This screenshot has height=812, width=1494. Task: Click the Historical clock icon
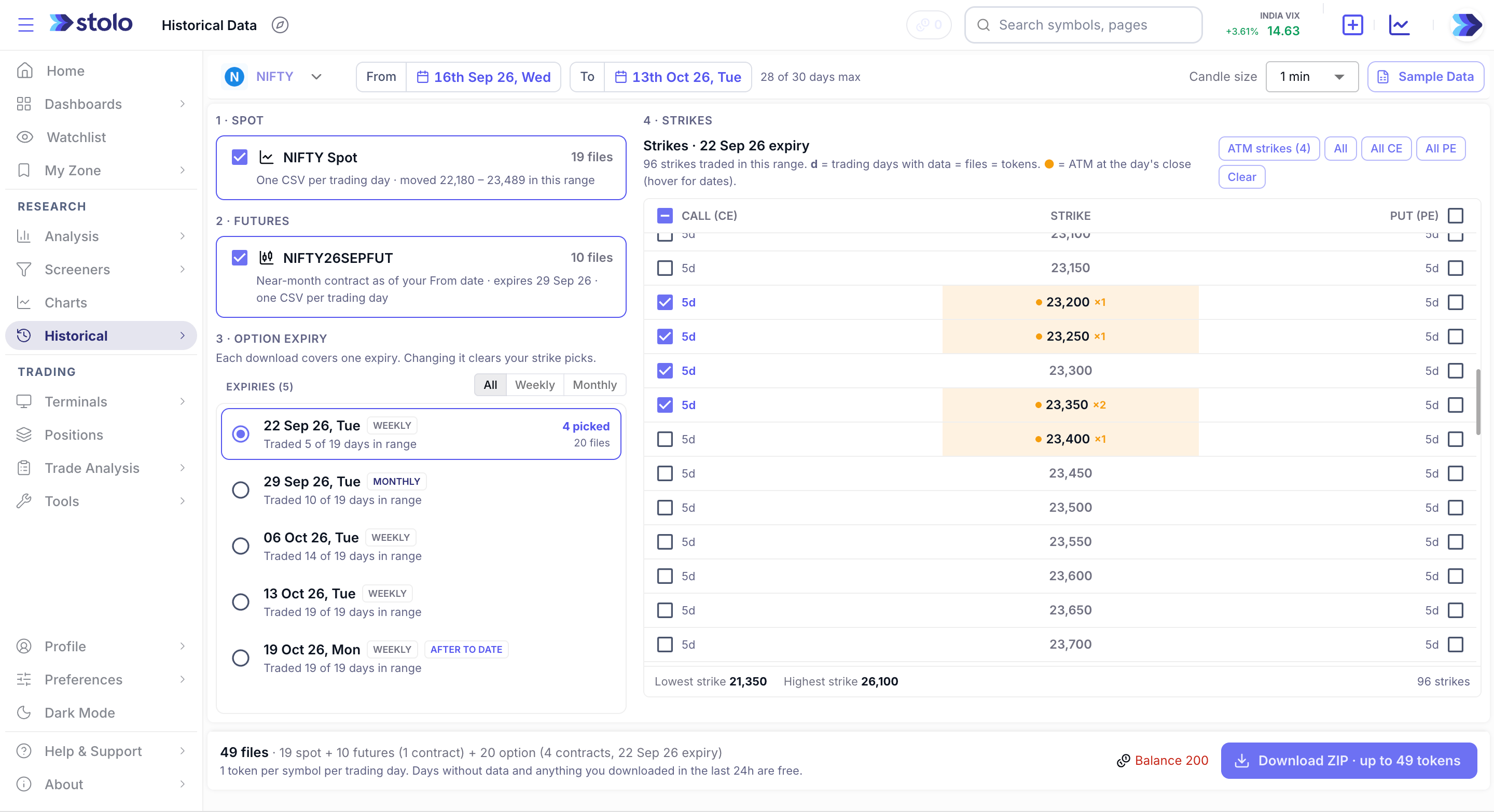point(24,335)
